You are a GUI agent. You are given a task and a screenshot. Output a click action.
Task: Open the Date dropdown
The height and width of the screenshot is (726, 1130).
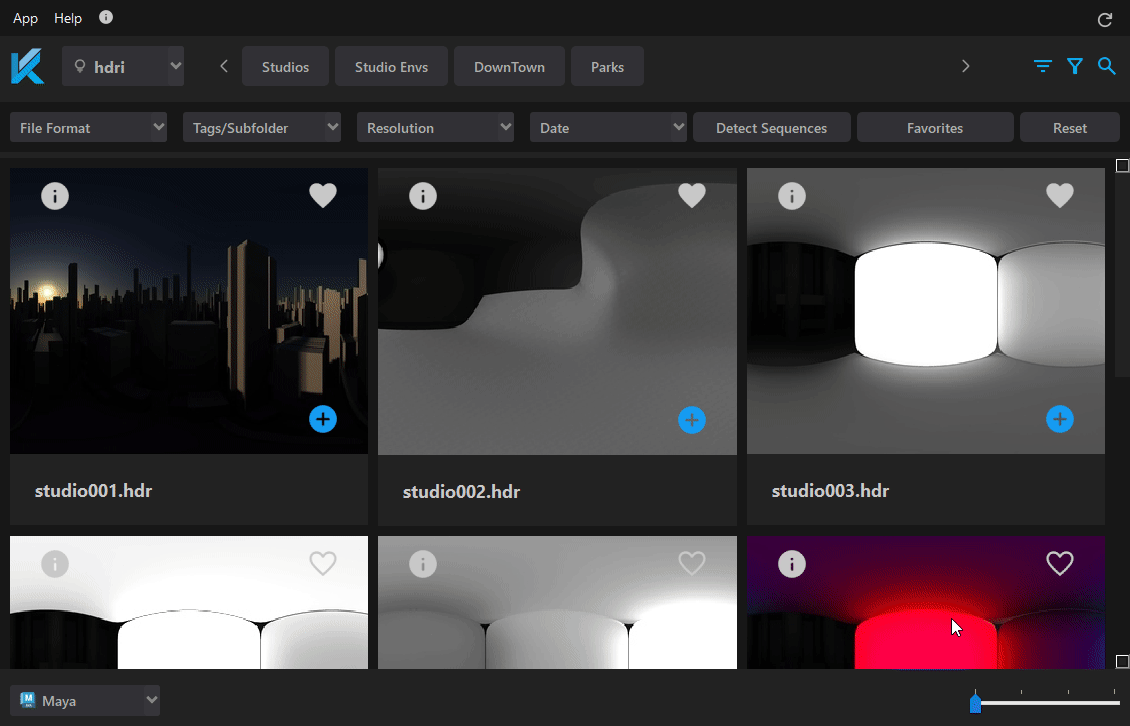click(x=608, y=128)
